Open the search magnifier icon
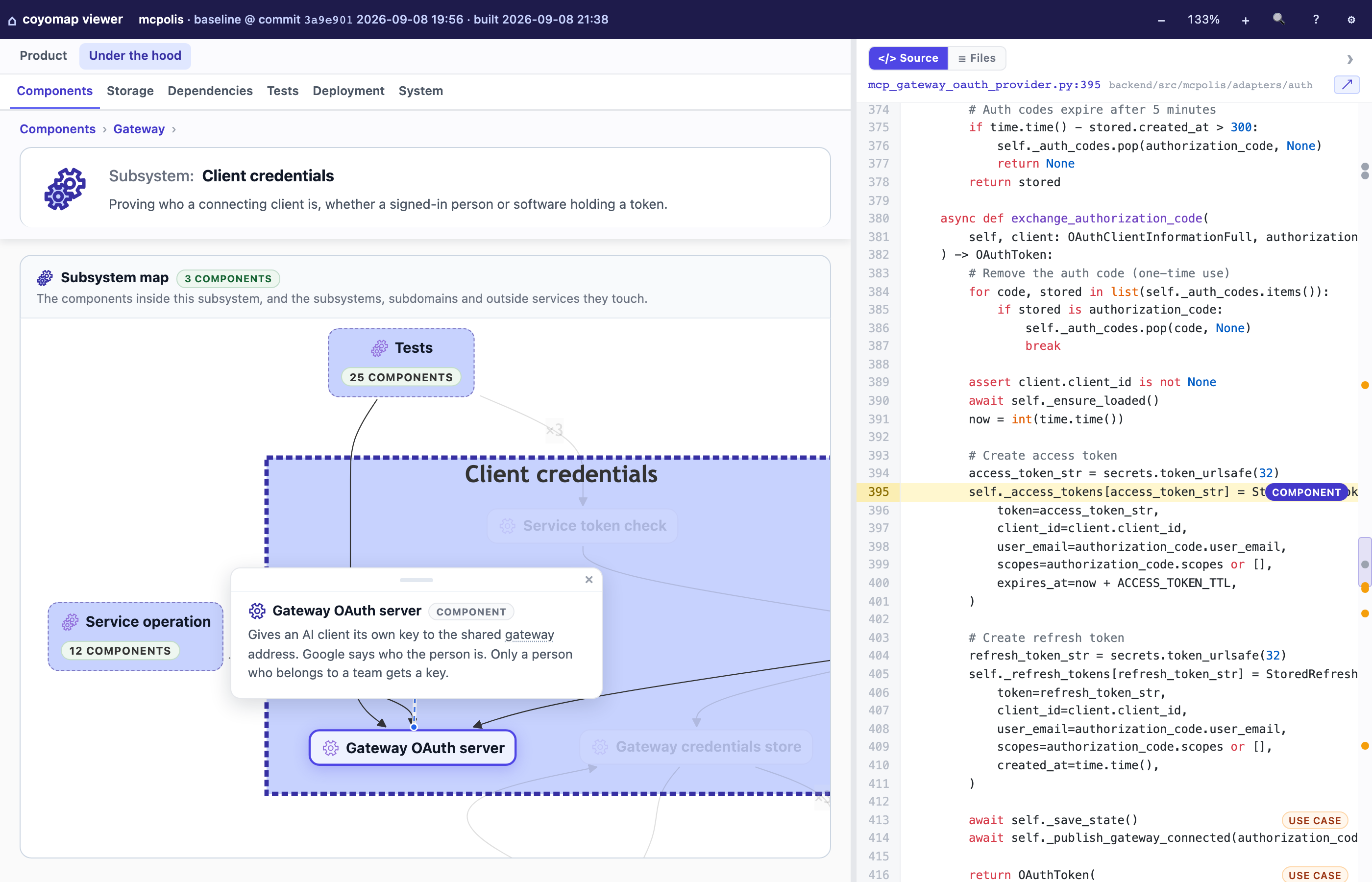This screenshot has height=882, width=1372. pyautogui.click(x=1278, y=19)
